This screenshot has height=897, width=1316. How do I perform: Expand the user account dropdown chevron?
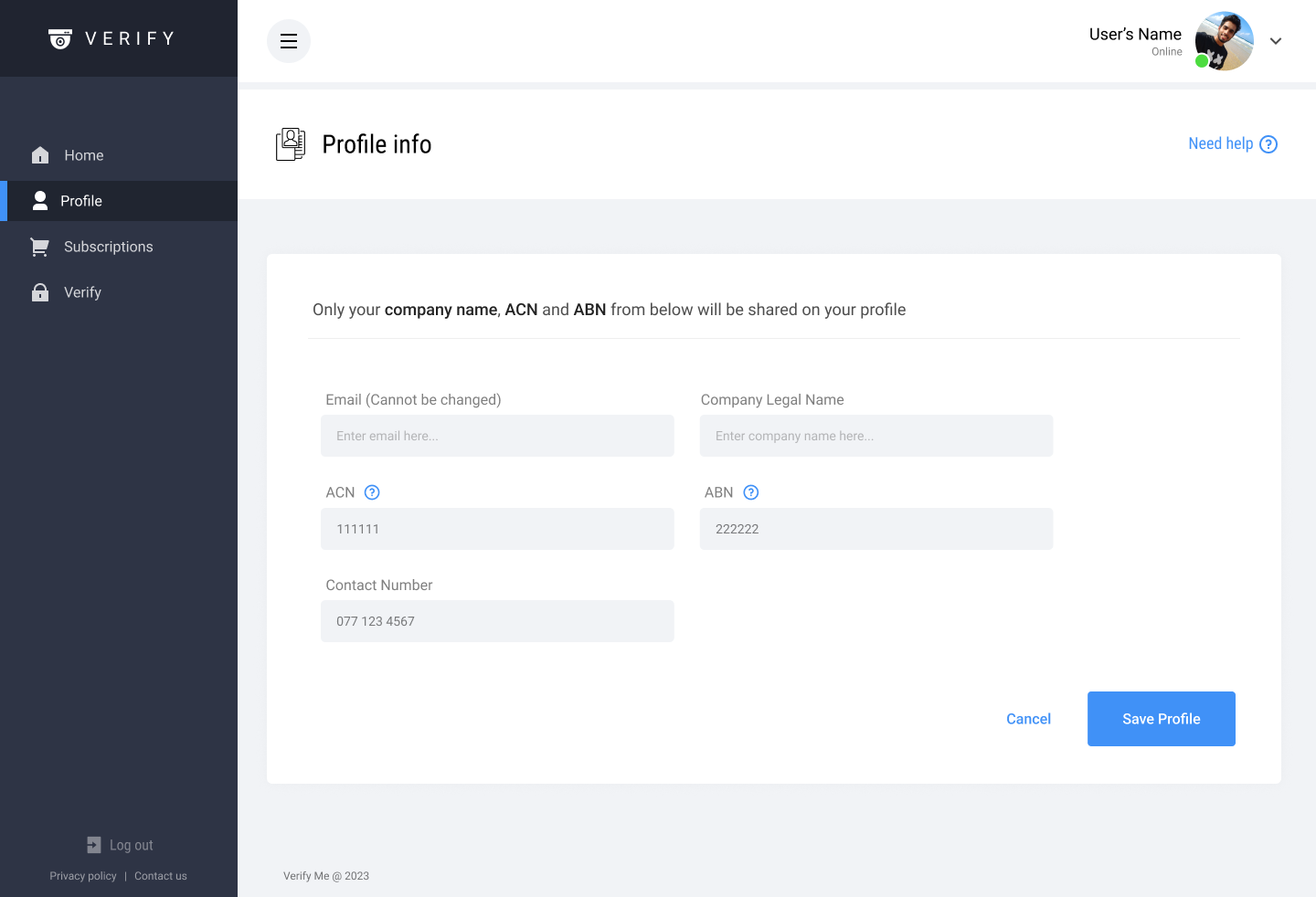click(1276, 41)
